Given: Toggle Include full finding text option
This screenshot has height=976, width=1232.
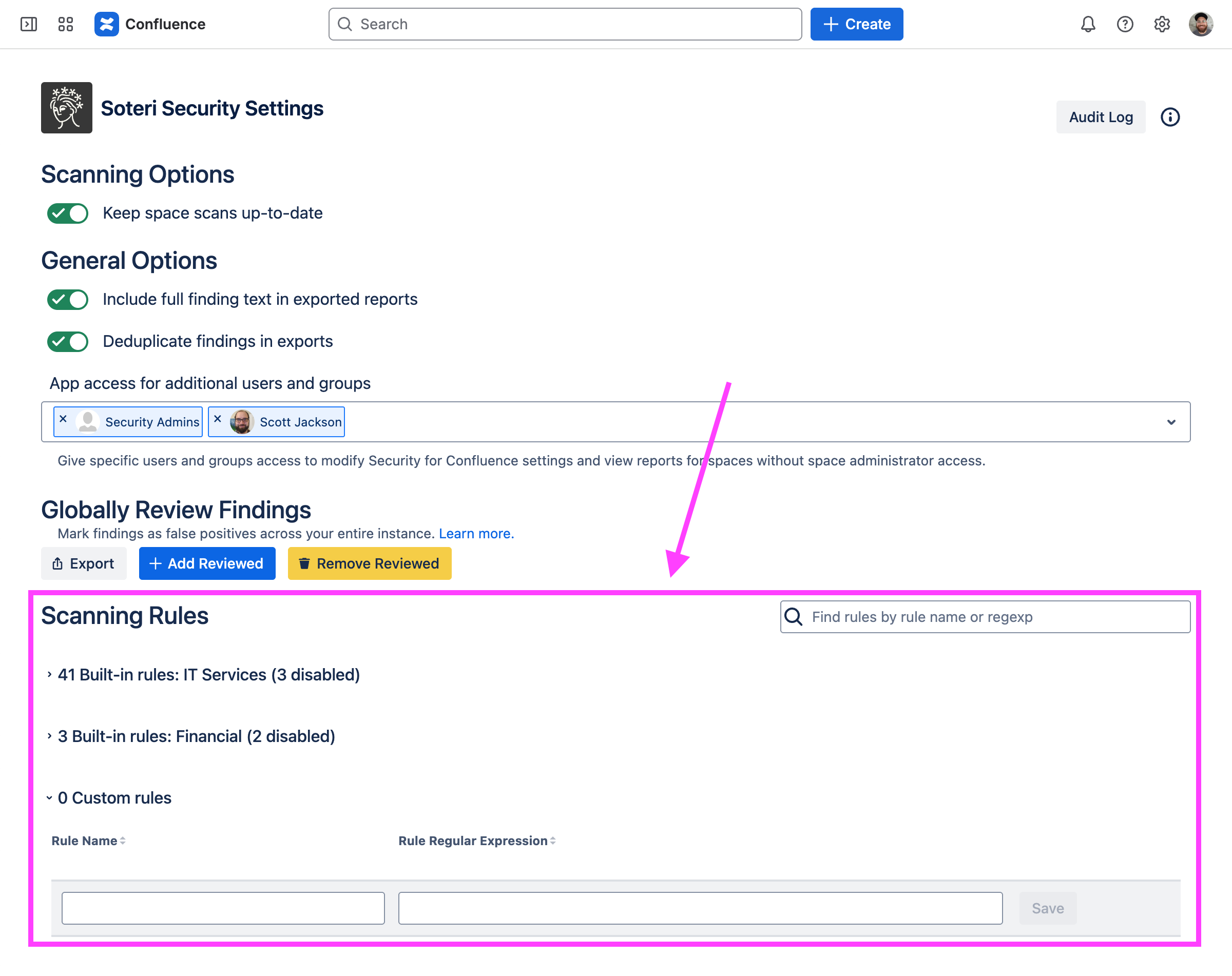Looking at the screenshot, I should coord(67,299).
